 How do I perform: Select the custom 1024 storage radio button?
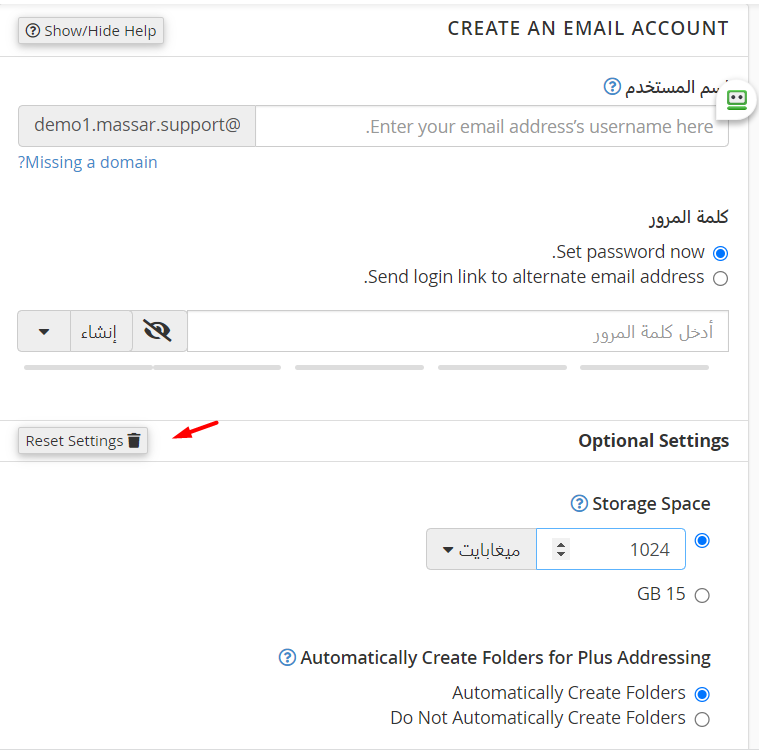[702, 540]
